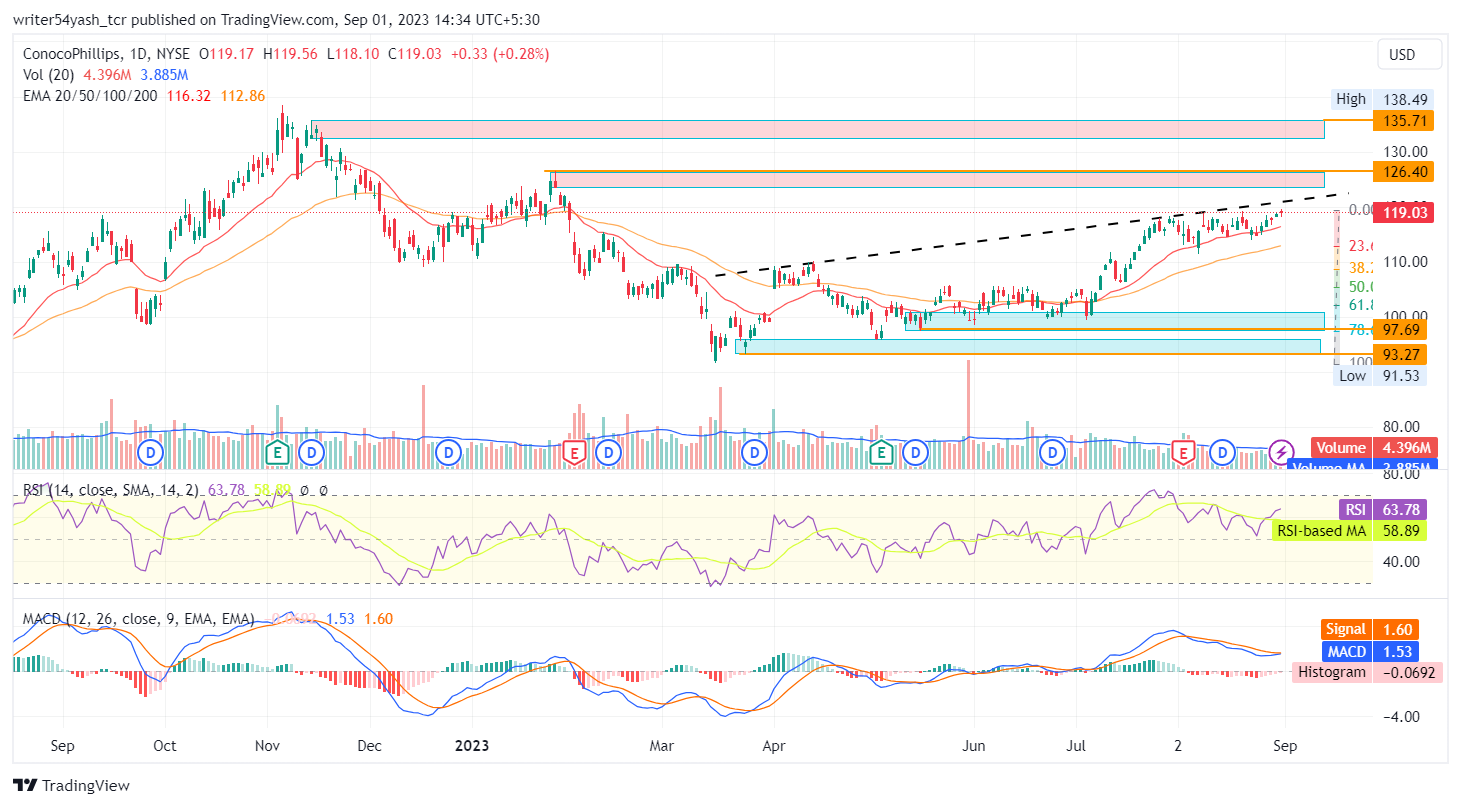Click the orange 38.2 Fibonacci level label
This screenshot has width=1461, height=807.
coord(1360,268)
